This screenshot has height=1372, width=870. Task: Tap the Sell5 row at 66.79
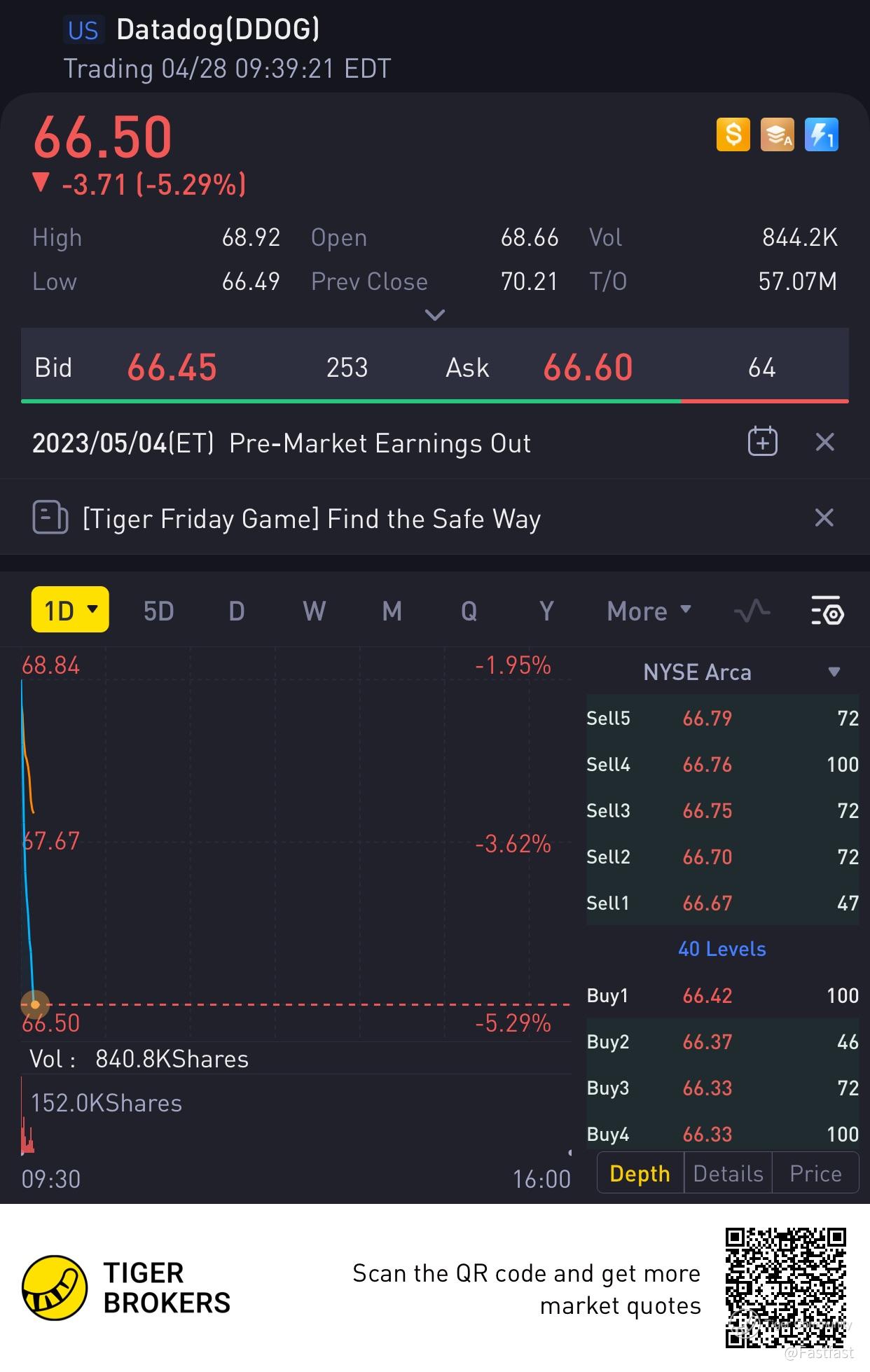pos(722,718)
